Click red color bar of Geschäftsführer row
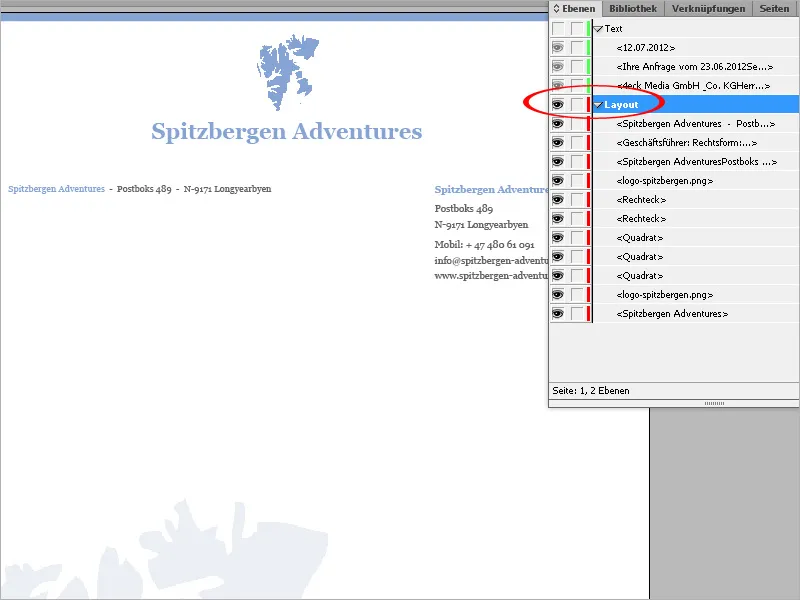800x600 pixels. (588, 142)
